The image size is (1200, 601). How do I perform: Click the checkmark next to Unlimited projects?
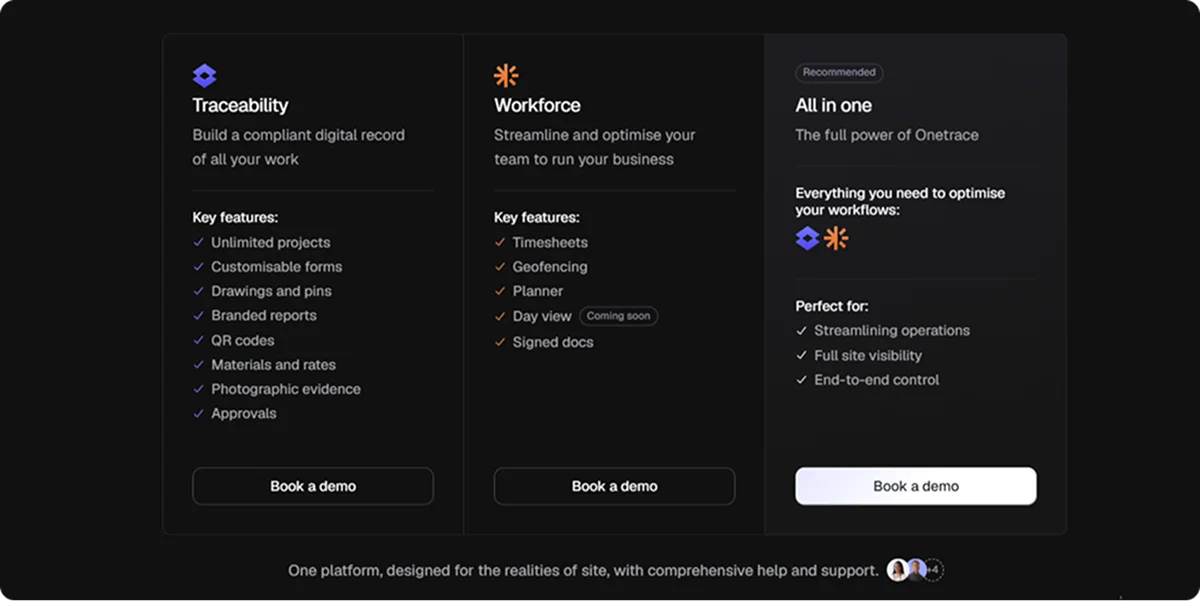[x=198, y=242]
